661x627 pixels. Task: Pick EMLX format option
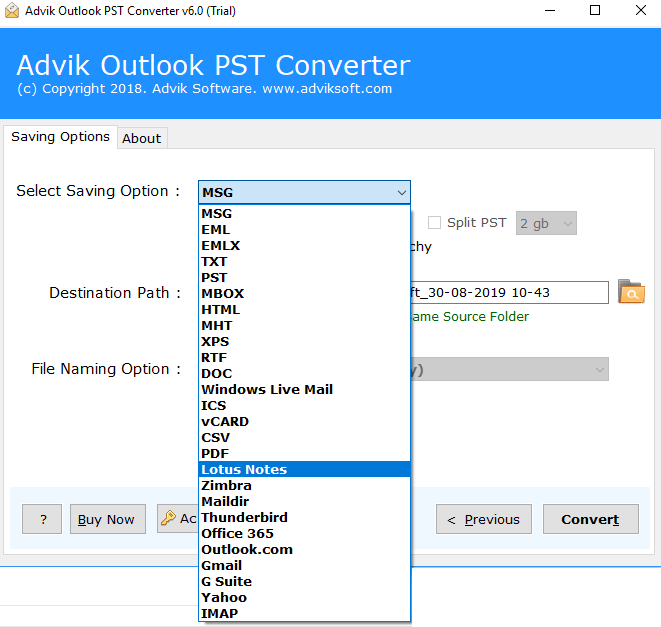[x=304, y=245]
